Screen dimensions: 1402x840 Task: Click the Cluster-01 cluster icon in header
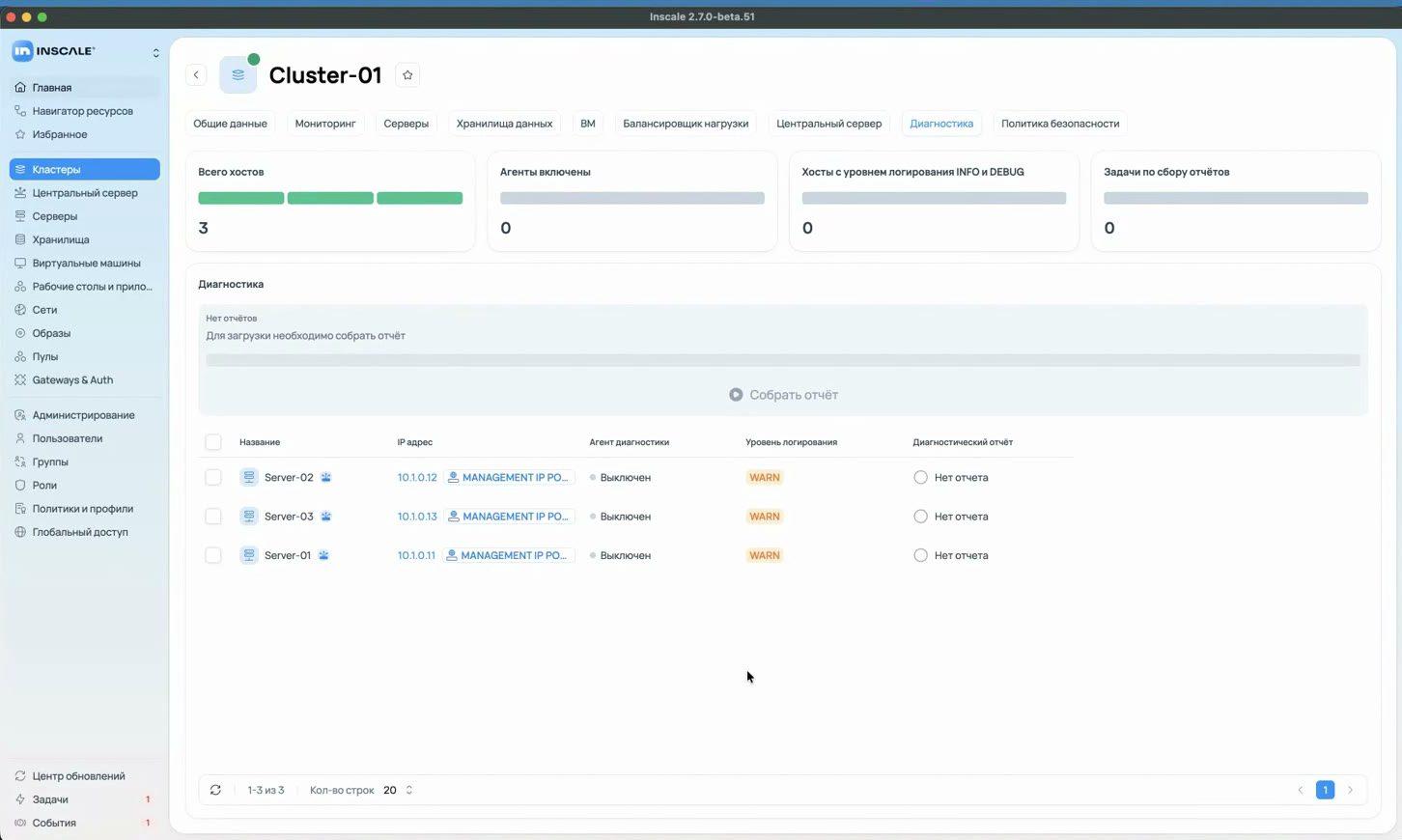(x=238, y=75)
